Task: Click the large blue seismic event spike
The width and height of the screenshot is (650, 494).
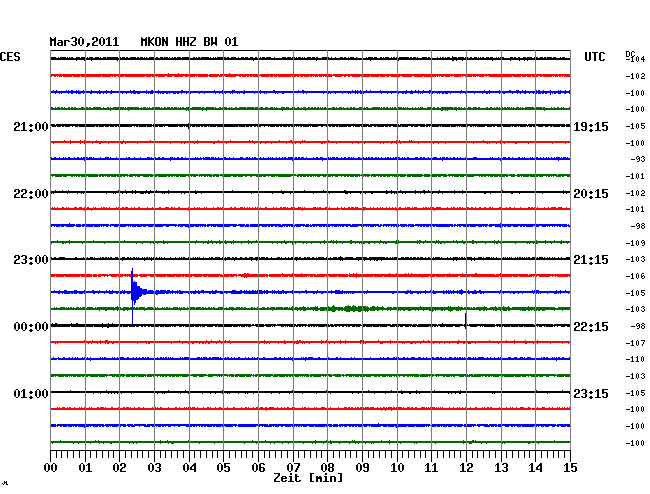Action: coord(133,292)
